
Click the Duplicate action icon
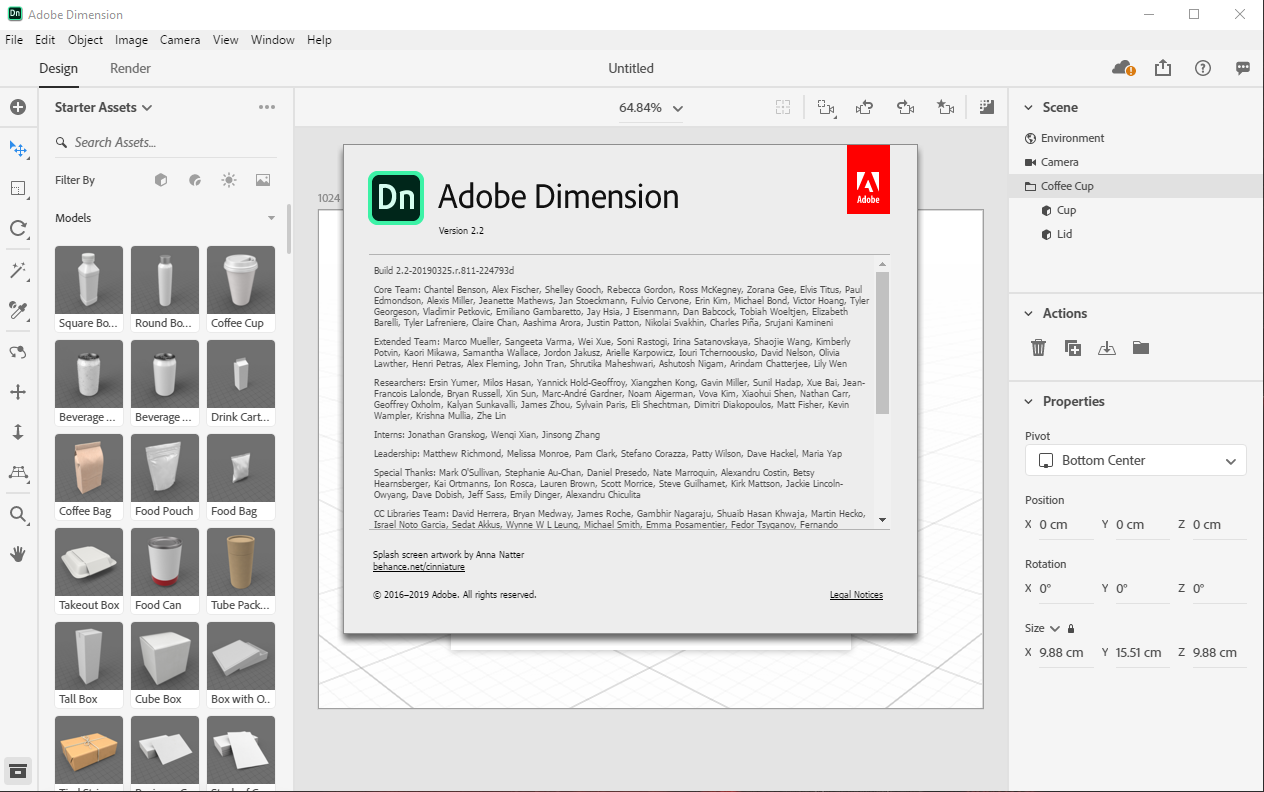pos(1073,348)
